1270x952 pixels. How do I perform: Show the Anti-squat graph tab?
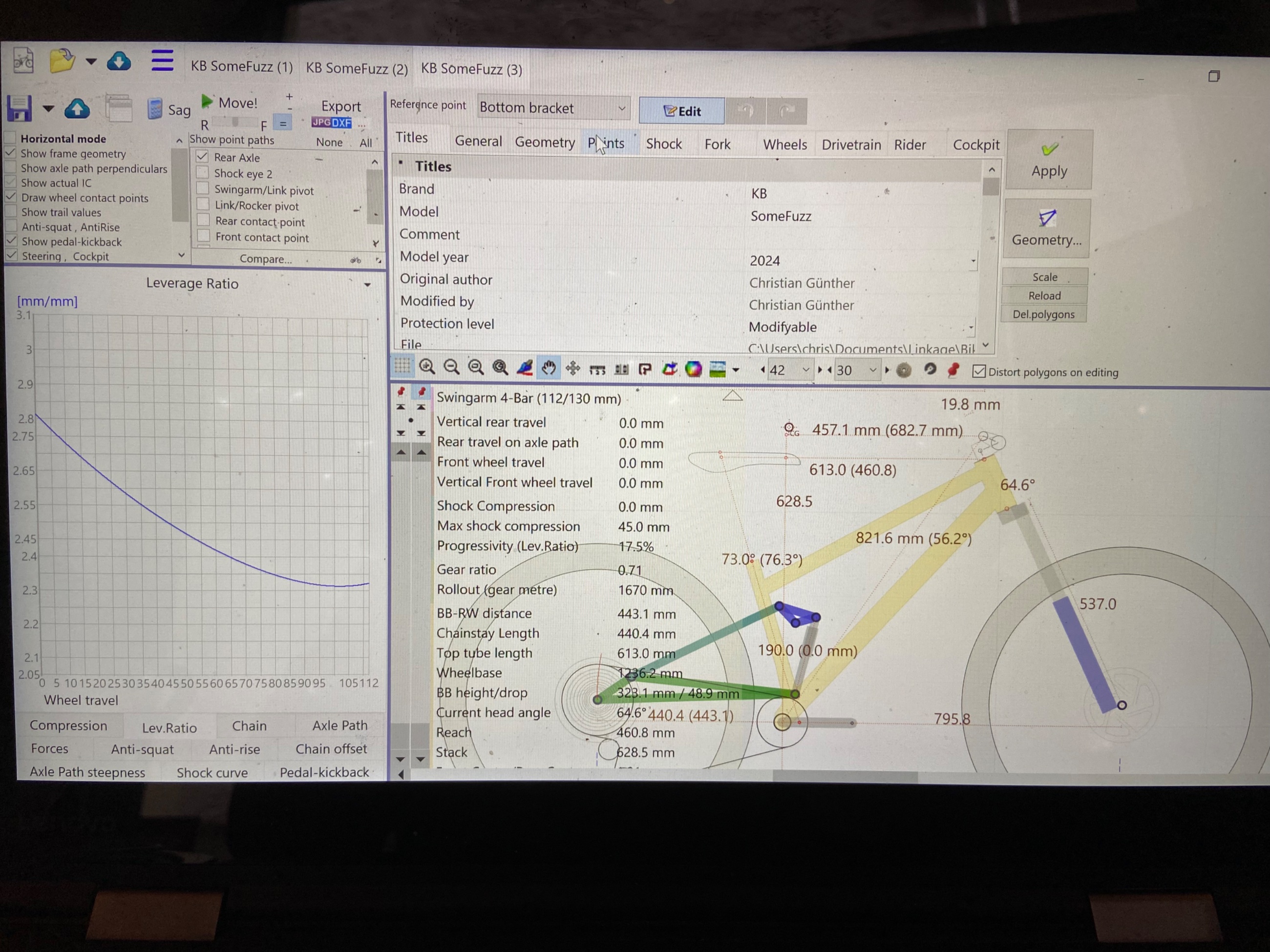point(142,749)
